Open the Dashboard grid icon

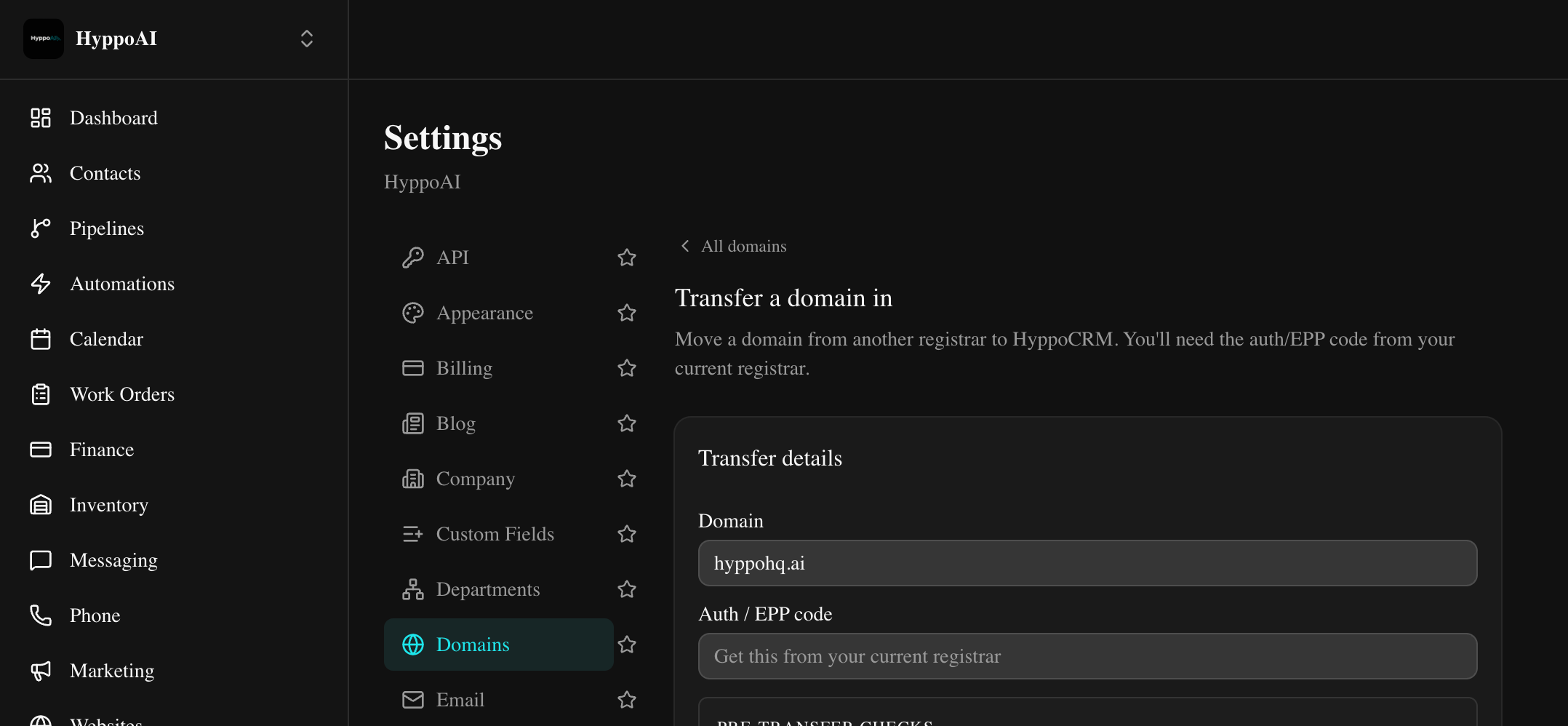tap(41, 118)
